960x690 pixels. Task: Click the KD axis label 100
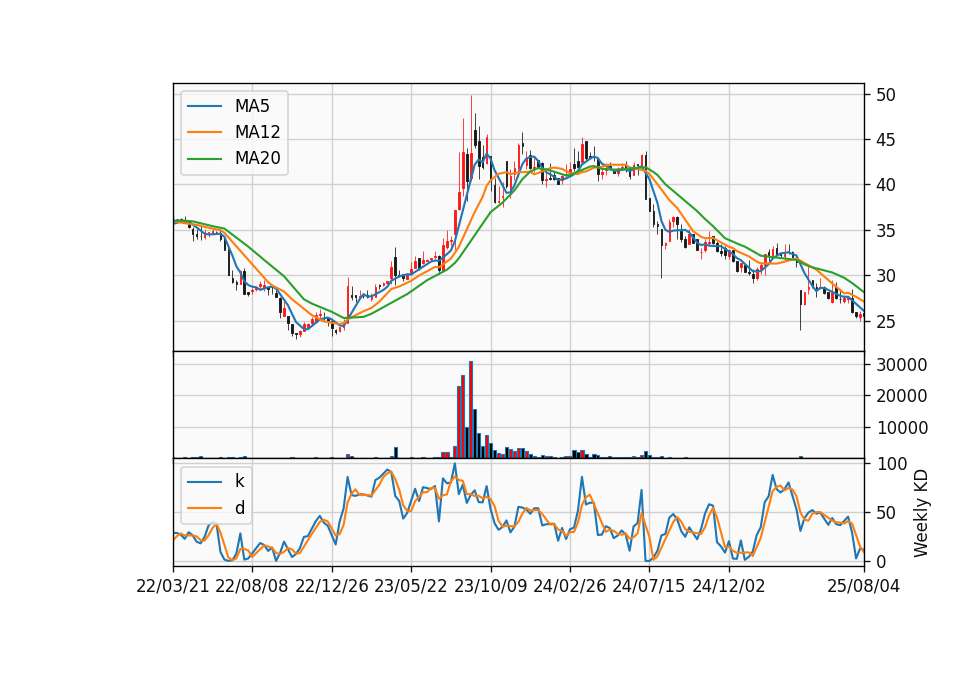point(891,464)
